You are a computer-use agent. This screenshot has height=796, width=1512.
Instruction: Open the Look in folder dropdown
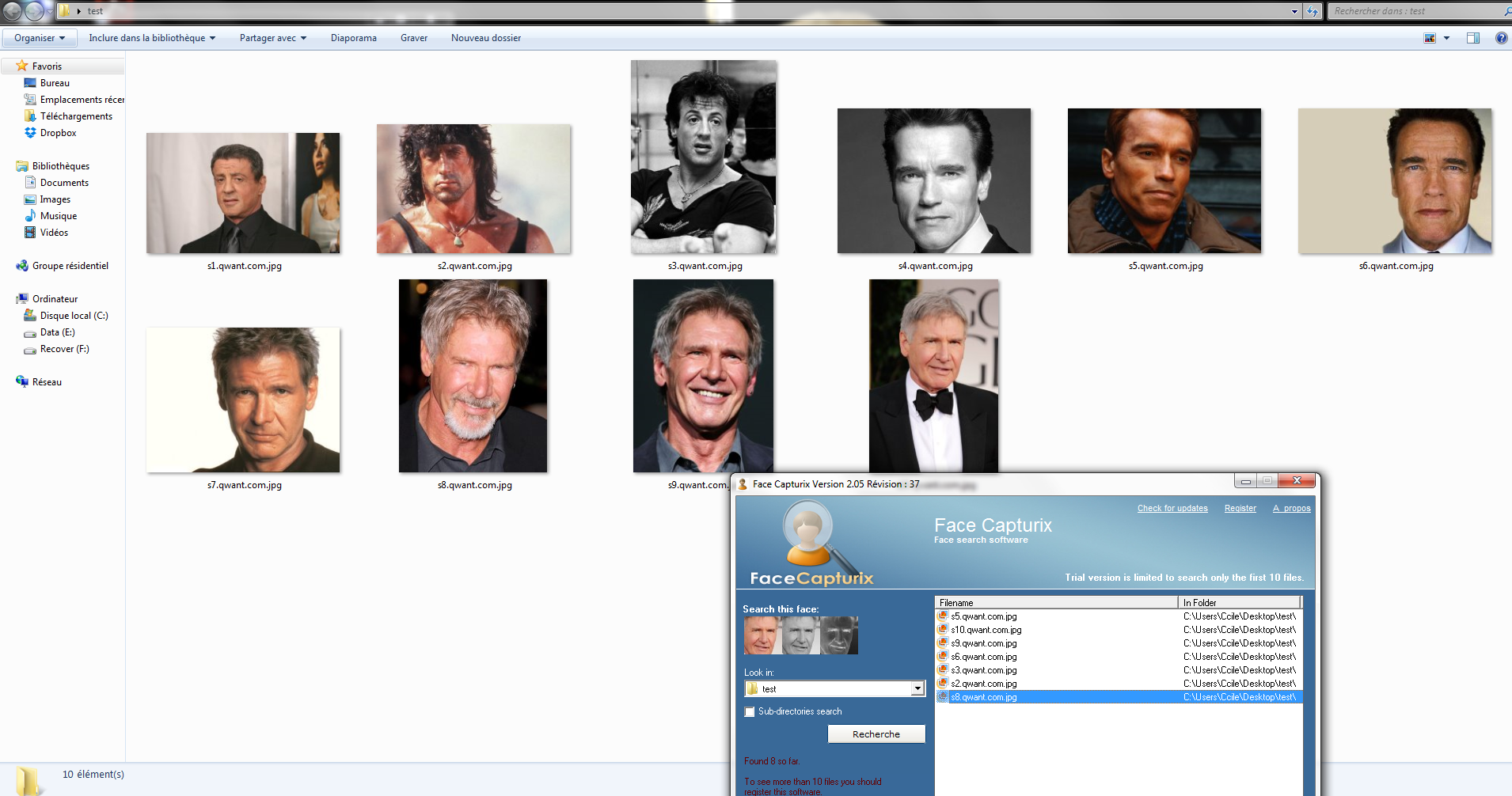tap(917, 688)
